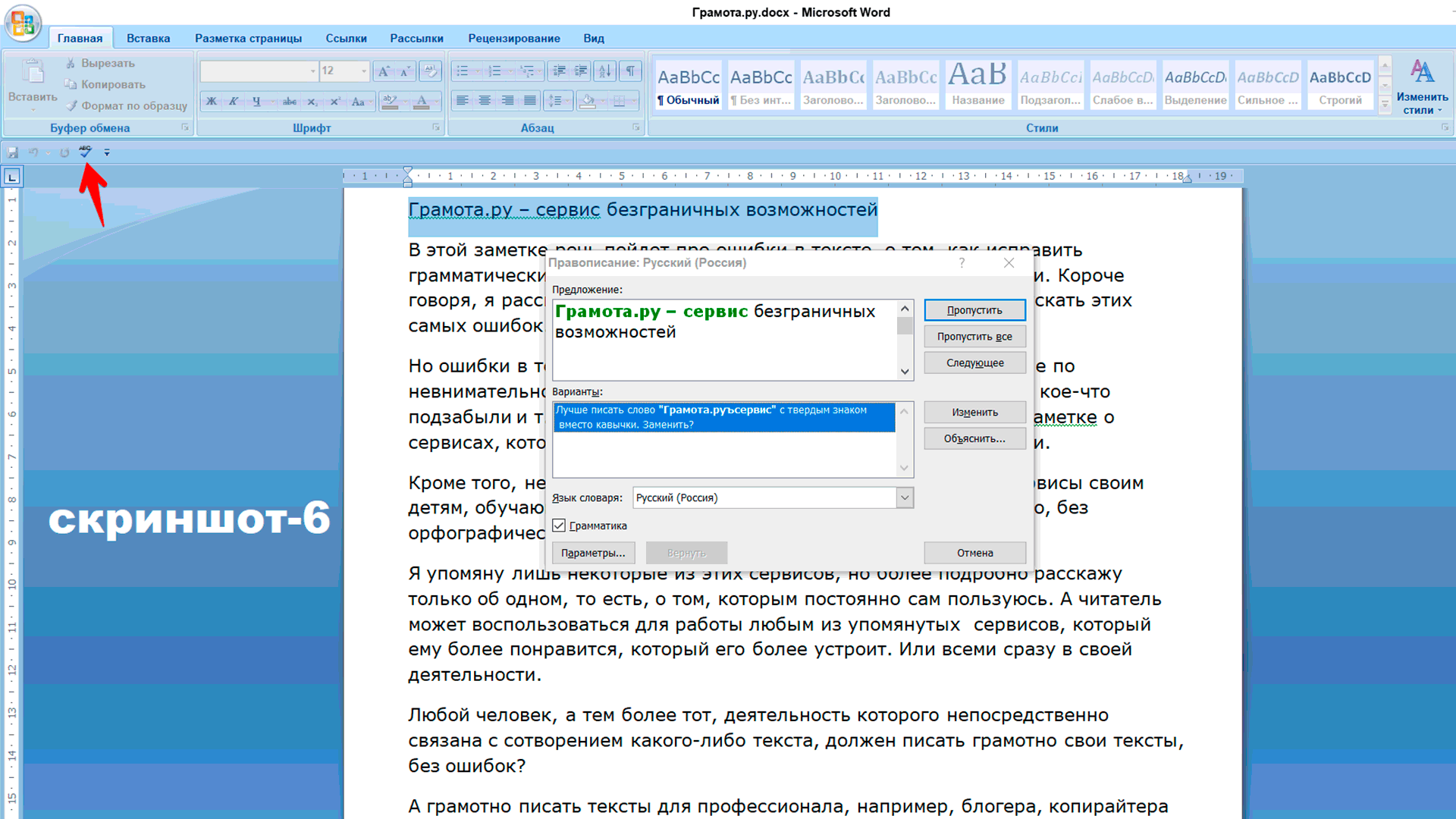
Task: Click the Пропустить button
Action: (x=974, y=310)
